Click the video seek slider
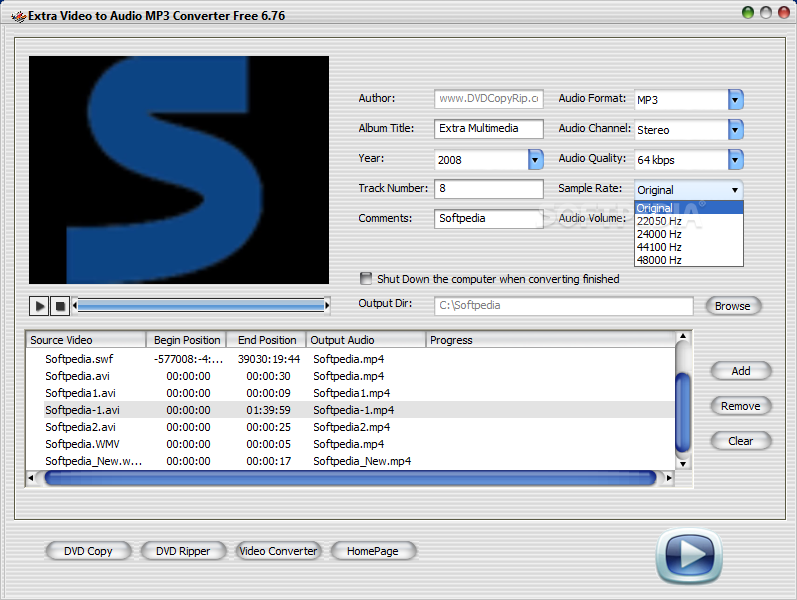The width and height of the screenshot is (797, 600). [x=201, y=306]
